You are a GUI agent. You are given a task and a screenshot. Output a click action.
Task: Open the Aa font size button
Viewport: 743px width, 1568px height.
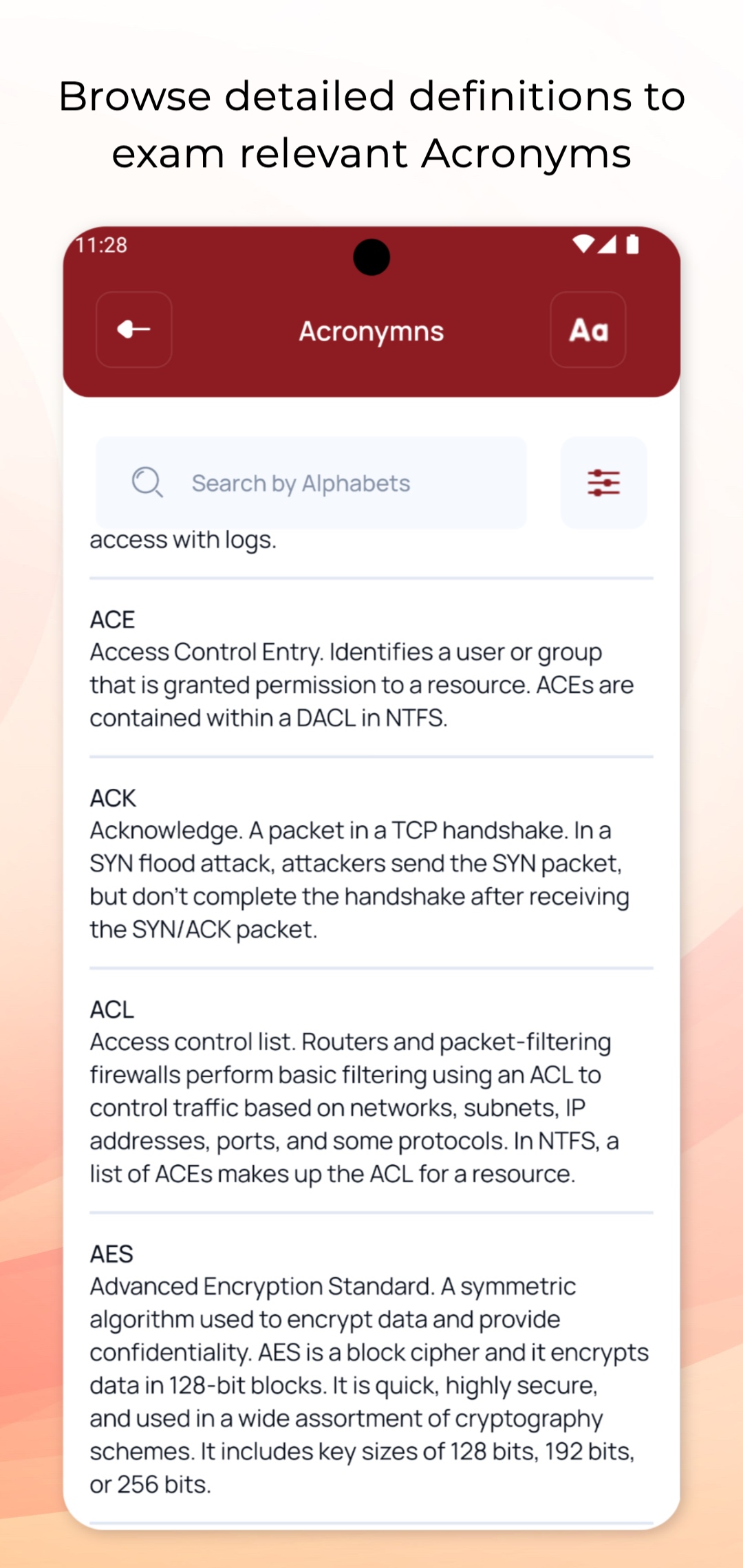(588, 329)
